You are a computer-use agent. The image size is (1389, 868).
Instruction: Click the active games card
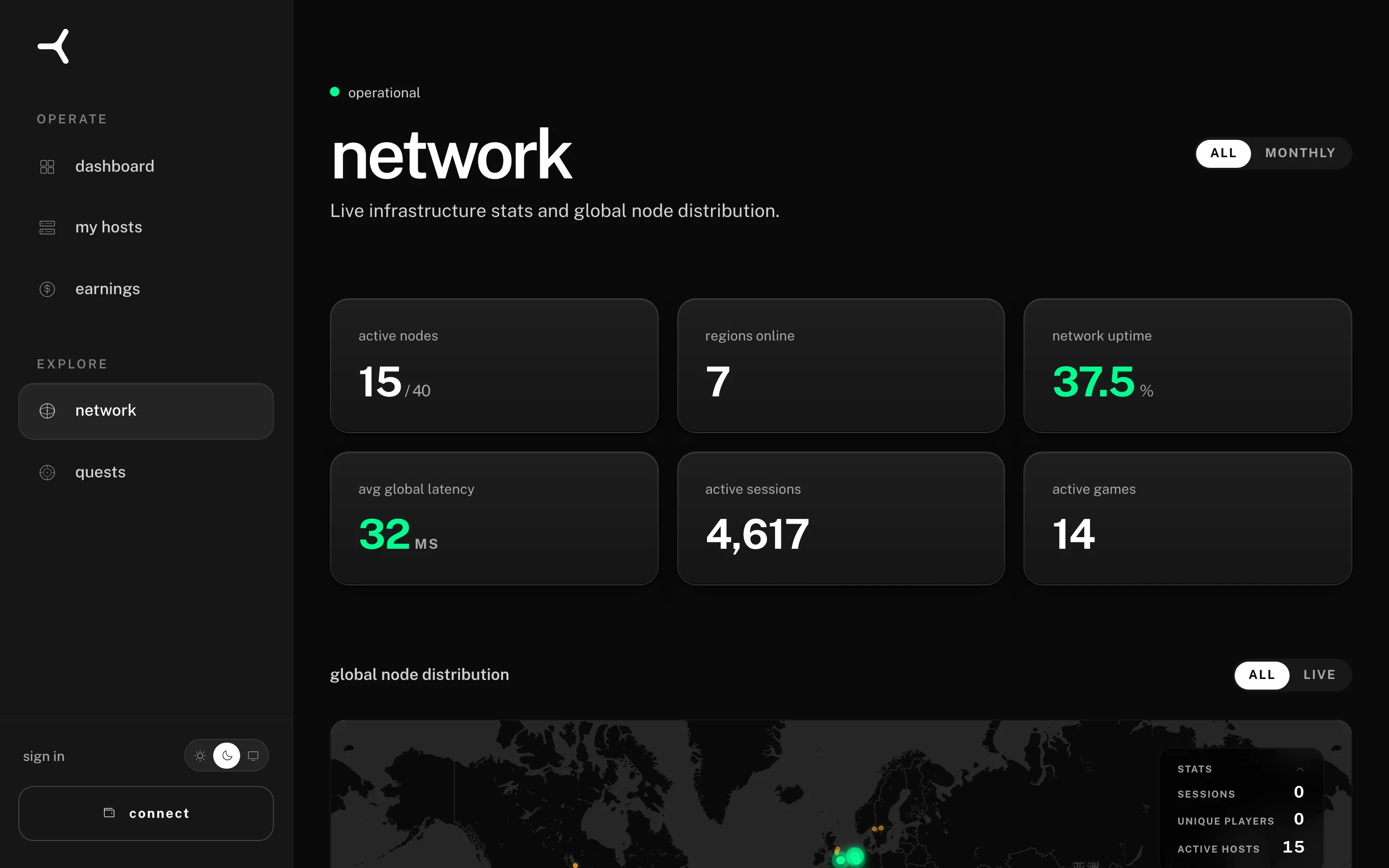click(x=1187, y=518)
